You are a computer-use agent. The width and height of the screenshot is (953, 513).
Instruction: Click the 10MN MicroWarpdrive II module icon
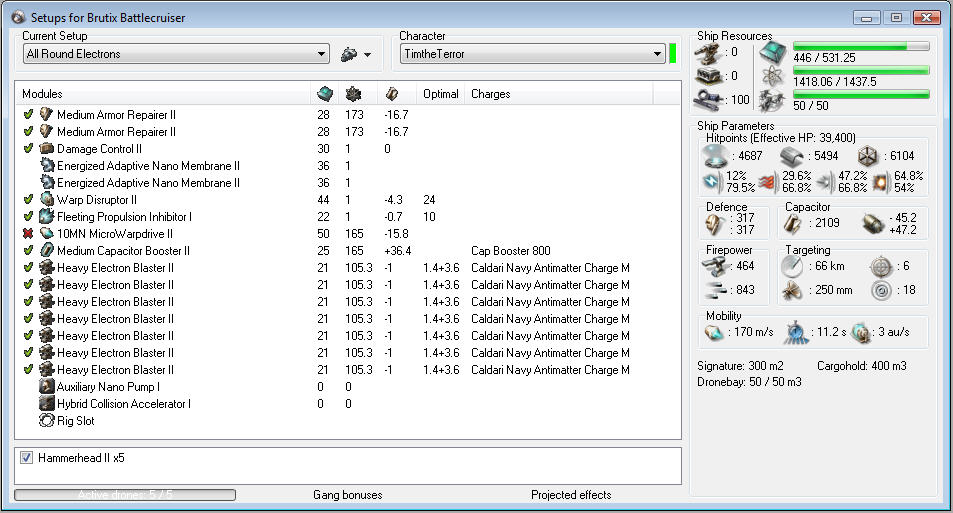coord(47,233)
